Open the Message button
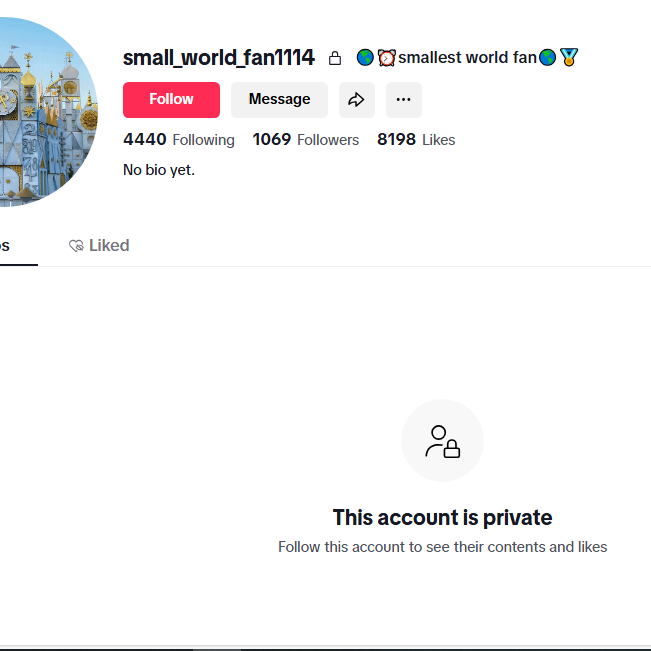 point(279,100)
